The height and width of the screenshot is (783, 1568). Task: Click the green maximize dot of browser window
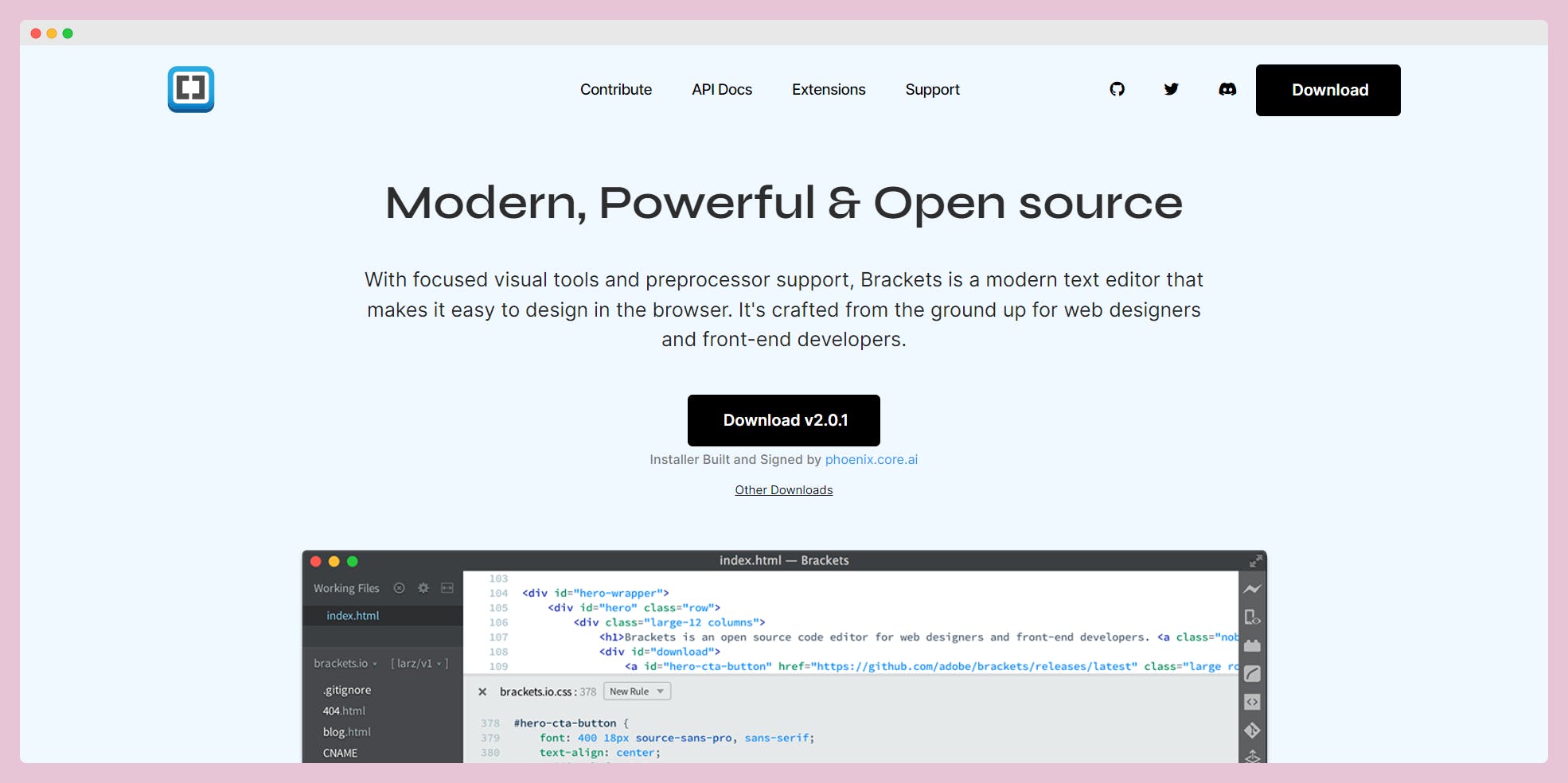(68, 33)
